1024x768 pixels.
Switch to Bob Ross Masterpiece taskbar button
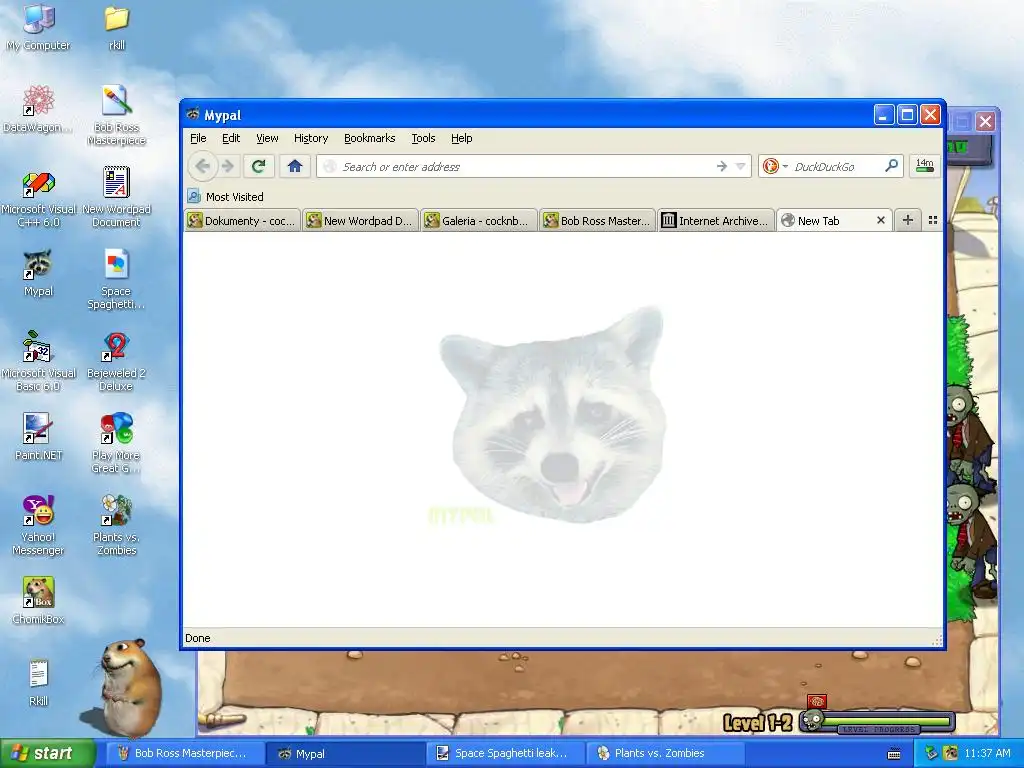click(183, 753)
